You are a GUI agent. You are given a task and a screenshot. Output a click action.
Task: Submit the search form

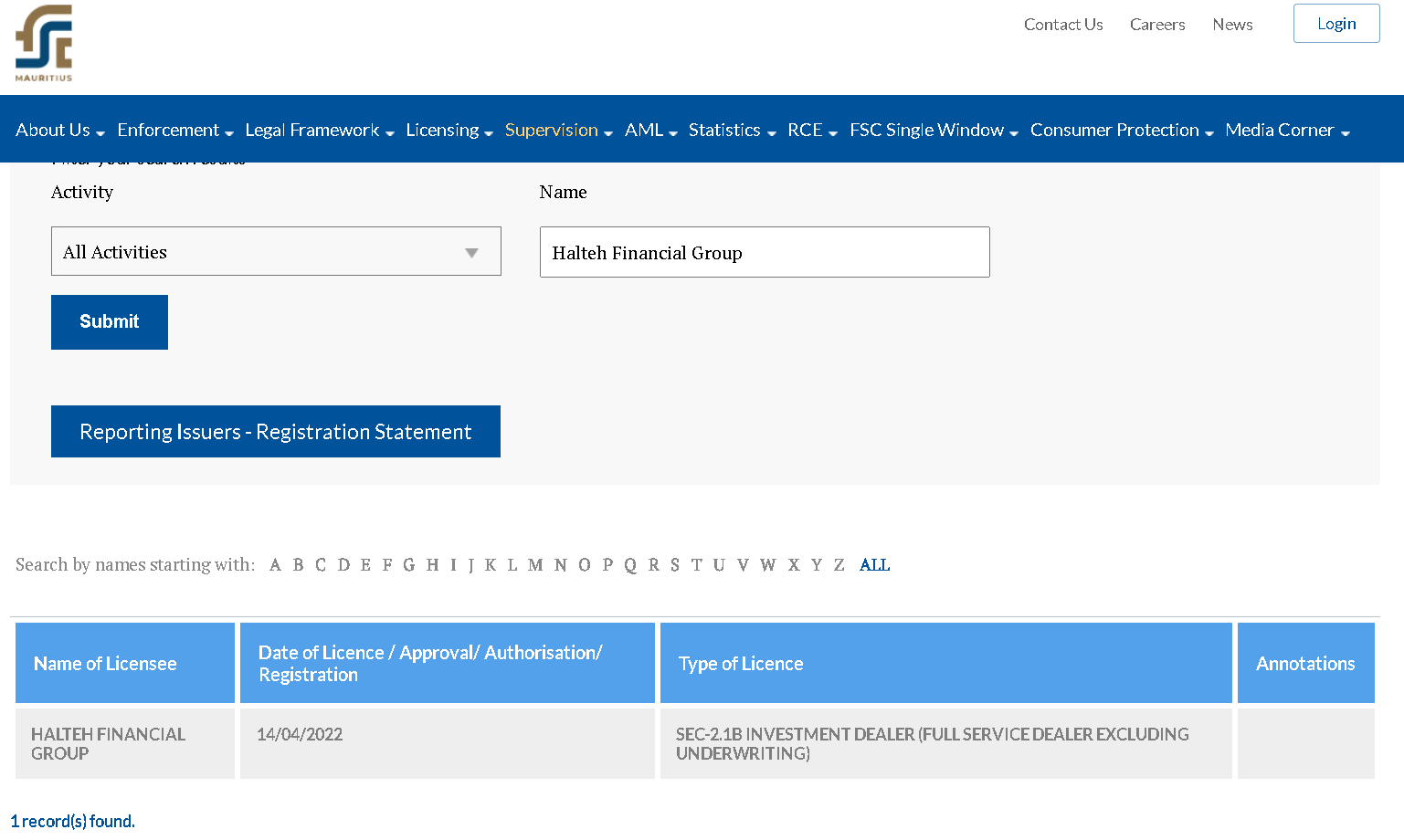[110, 322]
